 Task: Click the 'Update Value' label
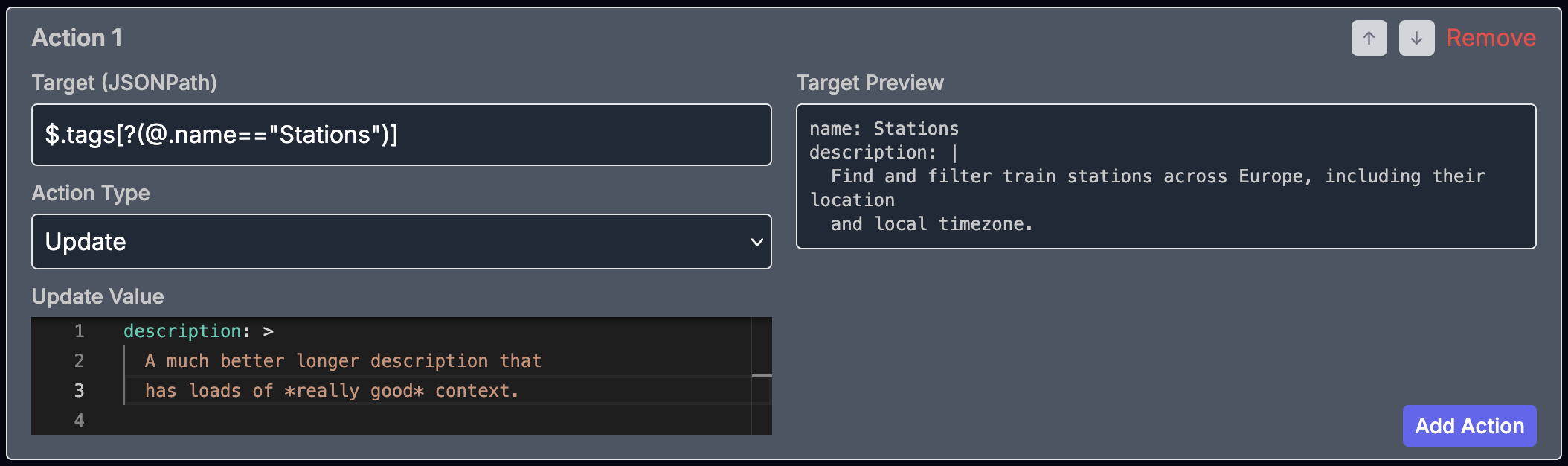pyautogui.click(x=97, y=296)
